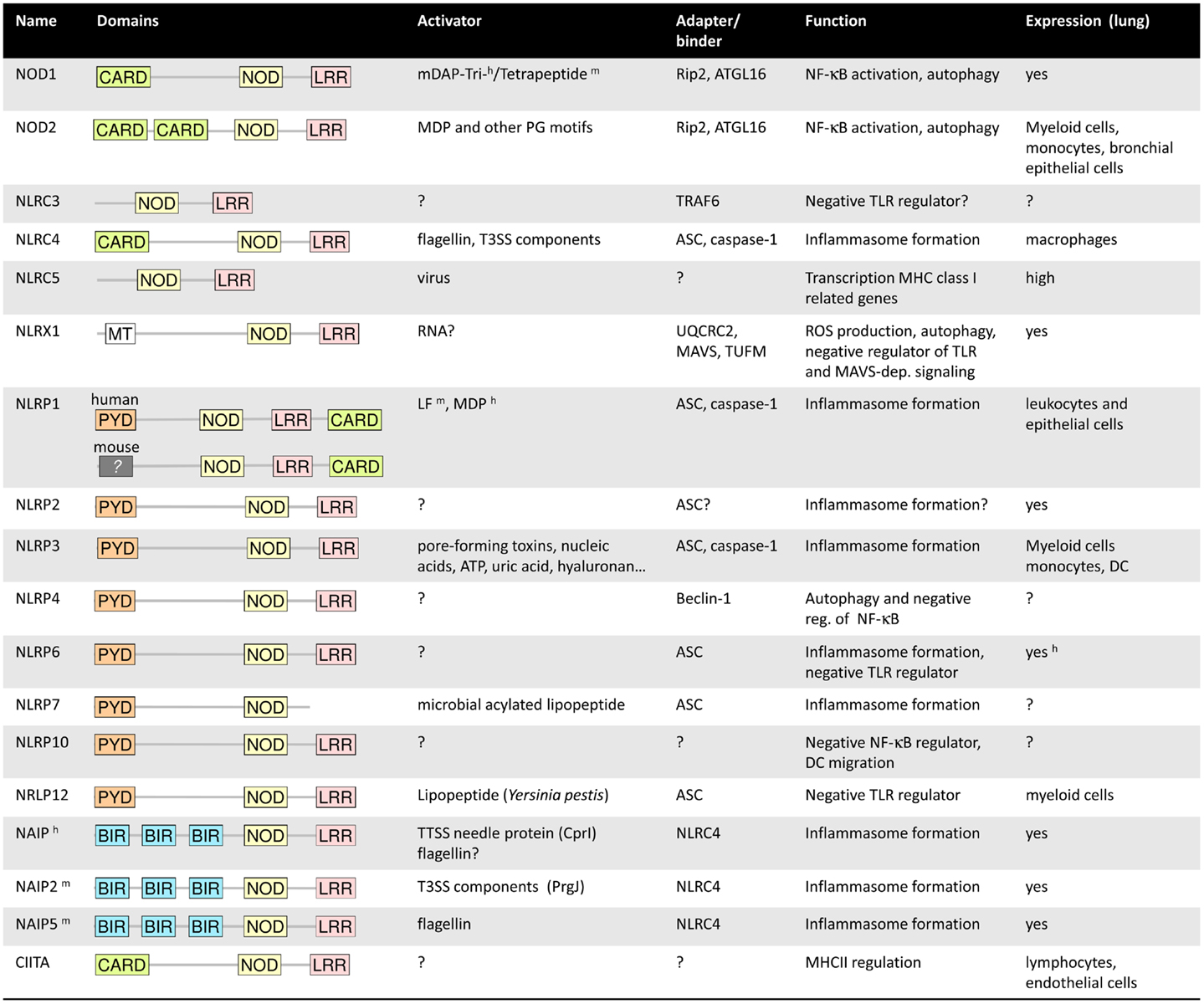Select the "Function" column header

(836, 21)
